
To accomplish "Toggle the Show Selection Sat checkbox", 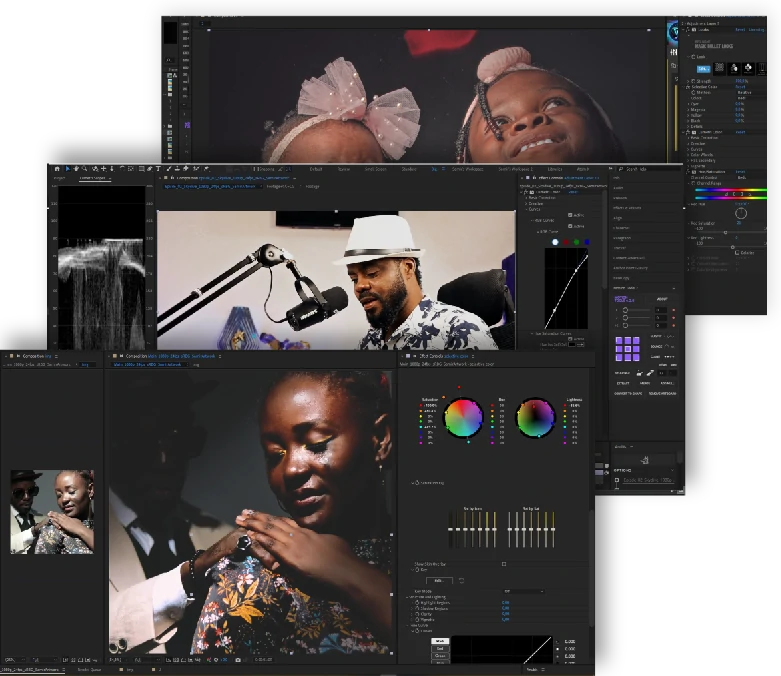I will click(x=503, y=564).
